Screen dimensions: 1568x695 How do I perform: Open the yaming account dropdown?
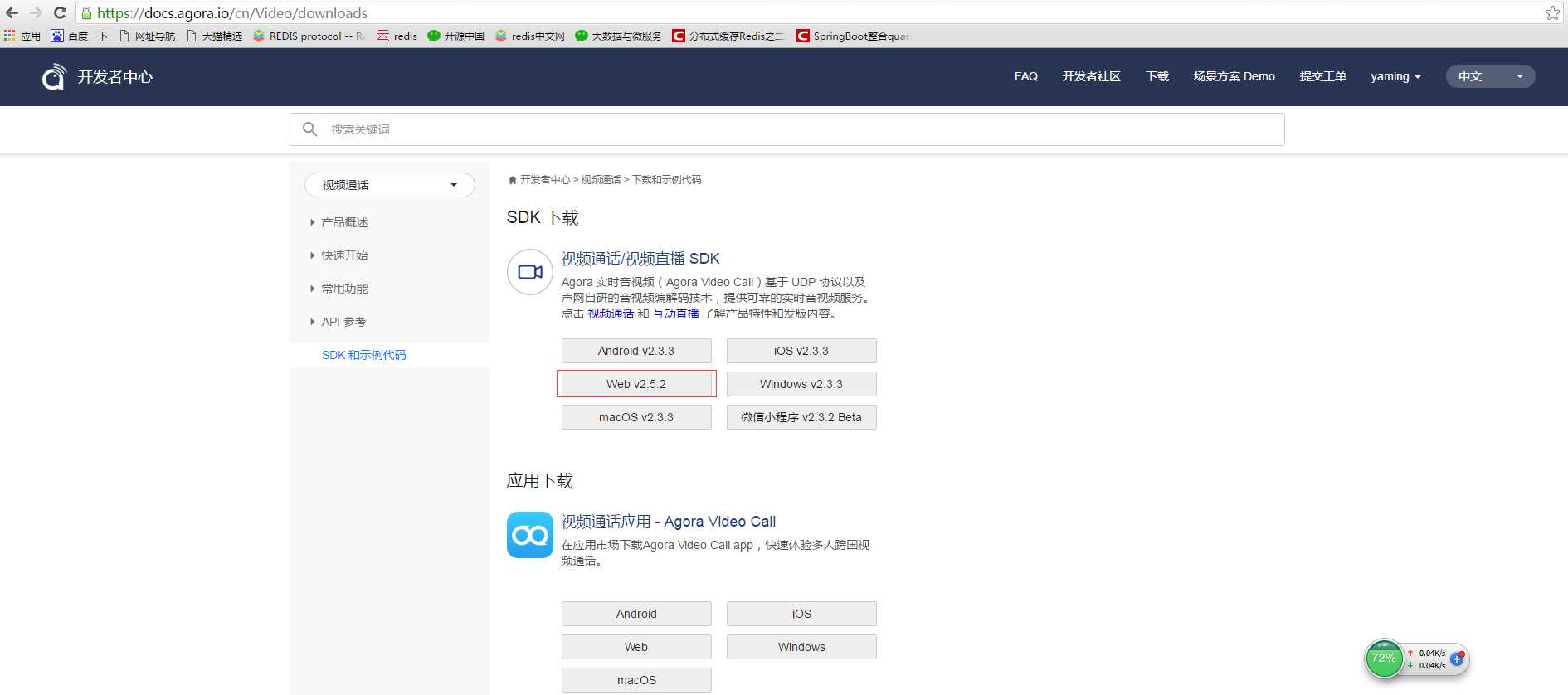click(x=1395, y=76)
